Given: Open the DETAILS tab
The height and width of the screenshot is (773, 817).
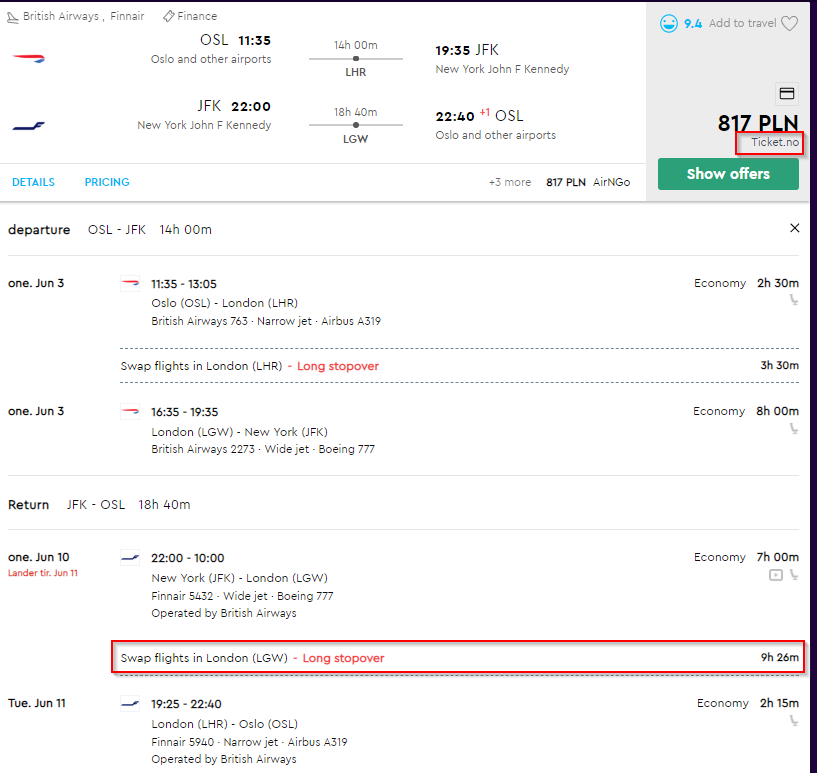Looking at the screenshot, I should (x=33, y=182).
